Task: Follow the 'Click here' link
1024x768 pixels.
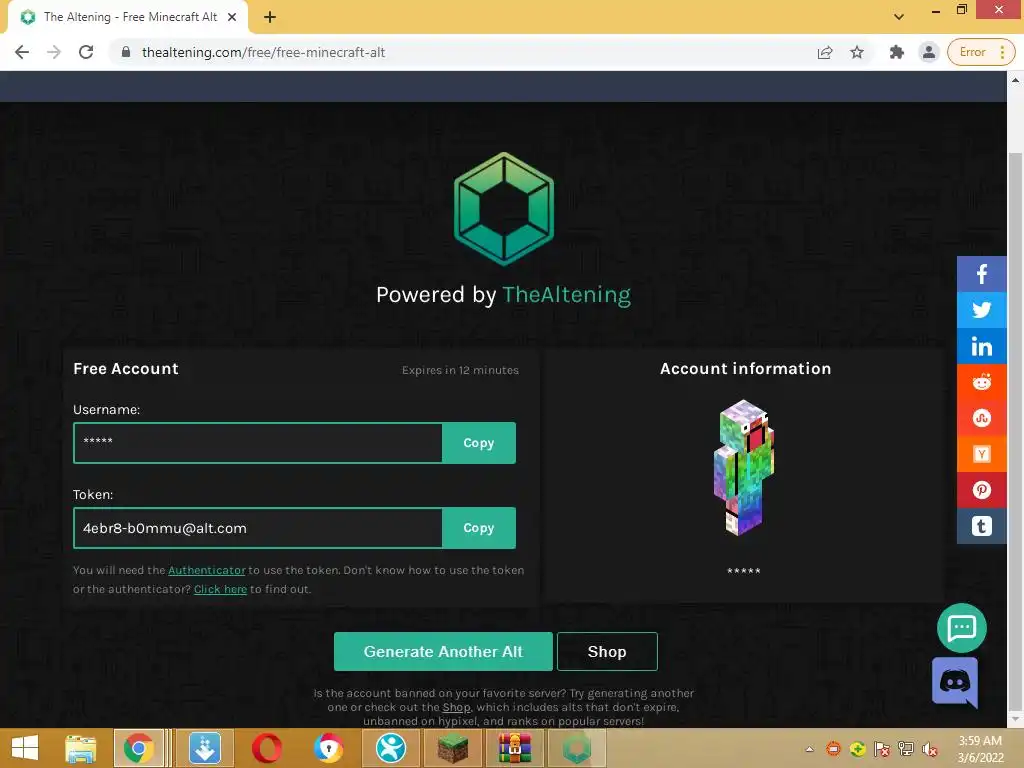Action: pyautogui.click(x=220, y=589)
